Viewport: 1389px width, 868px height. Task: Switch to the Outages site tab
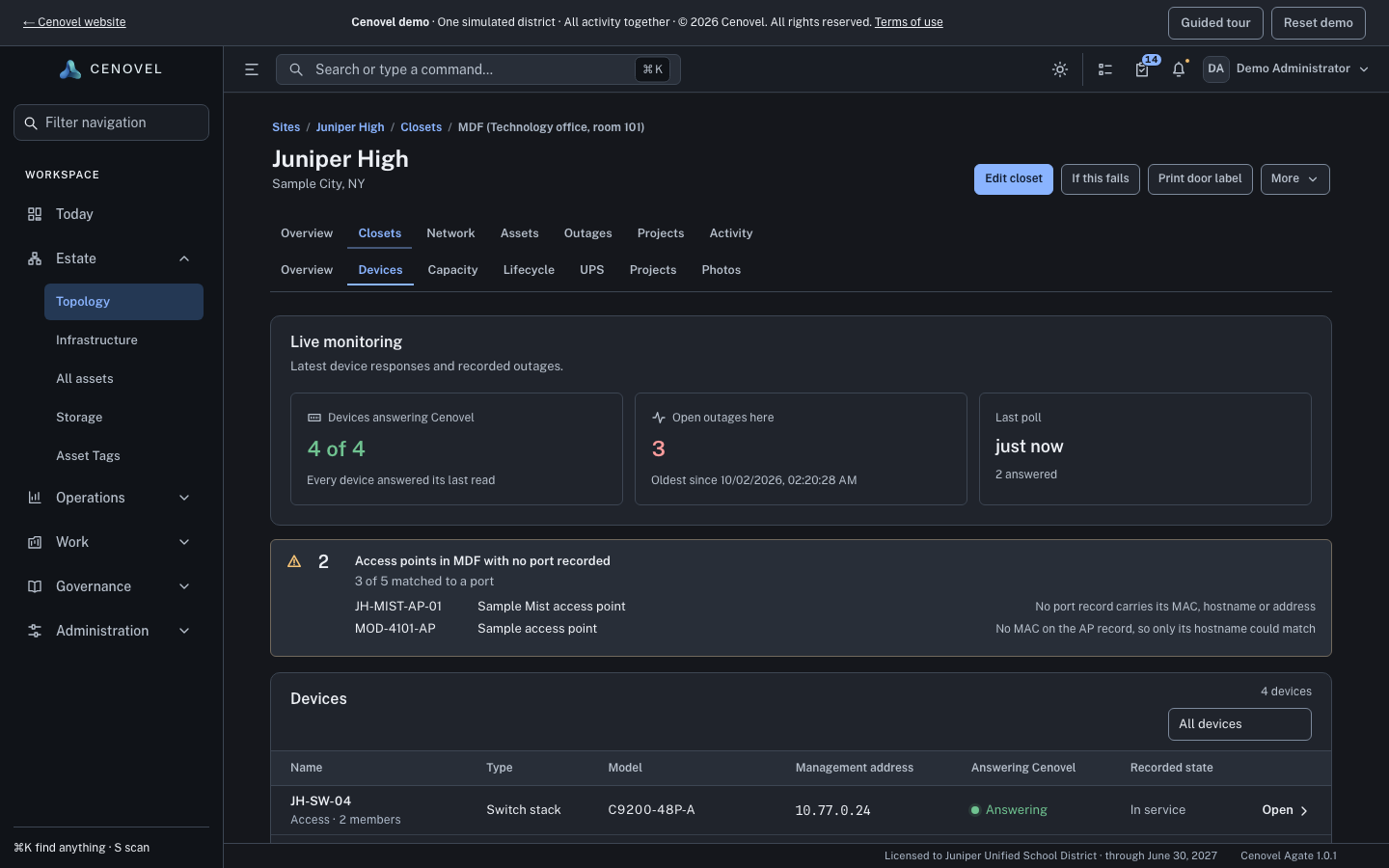click(x=587, y=233)
